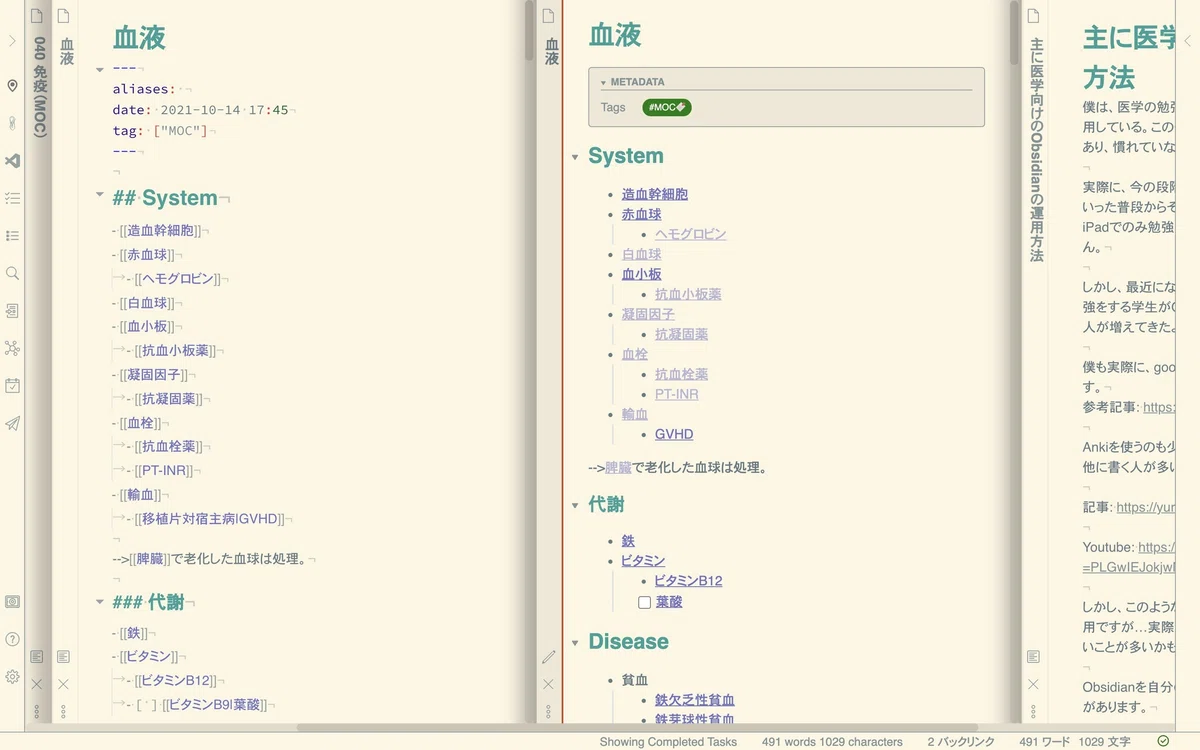Fold the ## System heading in editor
The image size is (1200, 750).
(100, 196)
